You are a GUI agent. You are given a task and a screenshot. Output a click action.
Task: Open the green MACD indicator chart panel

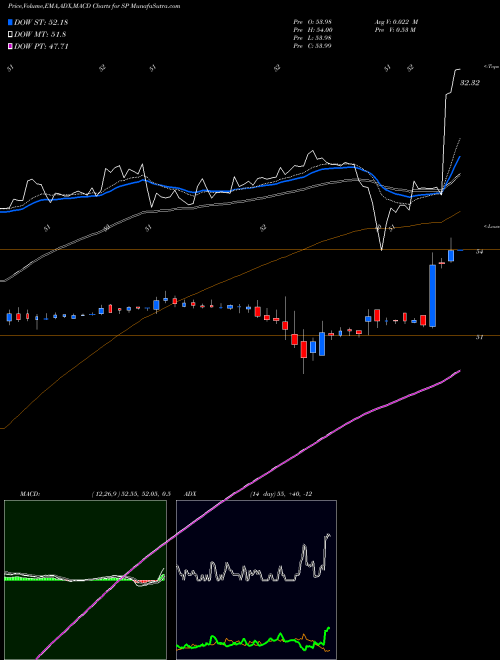click(85, 580)
